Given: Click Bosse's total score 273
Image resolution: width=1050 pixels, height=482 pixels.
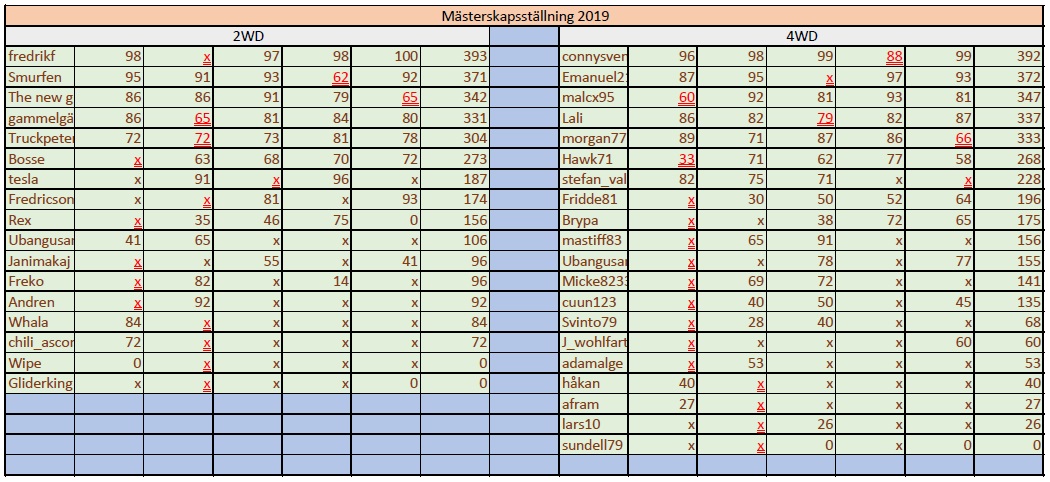Looking at the screenshot, I should pyautogui.click(x=454, y=160).
